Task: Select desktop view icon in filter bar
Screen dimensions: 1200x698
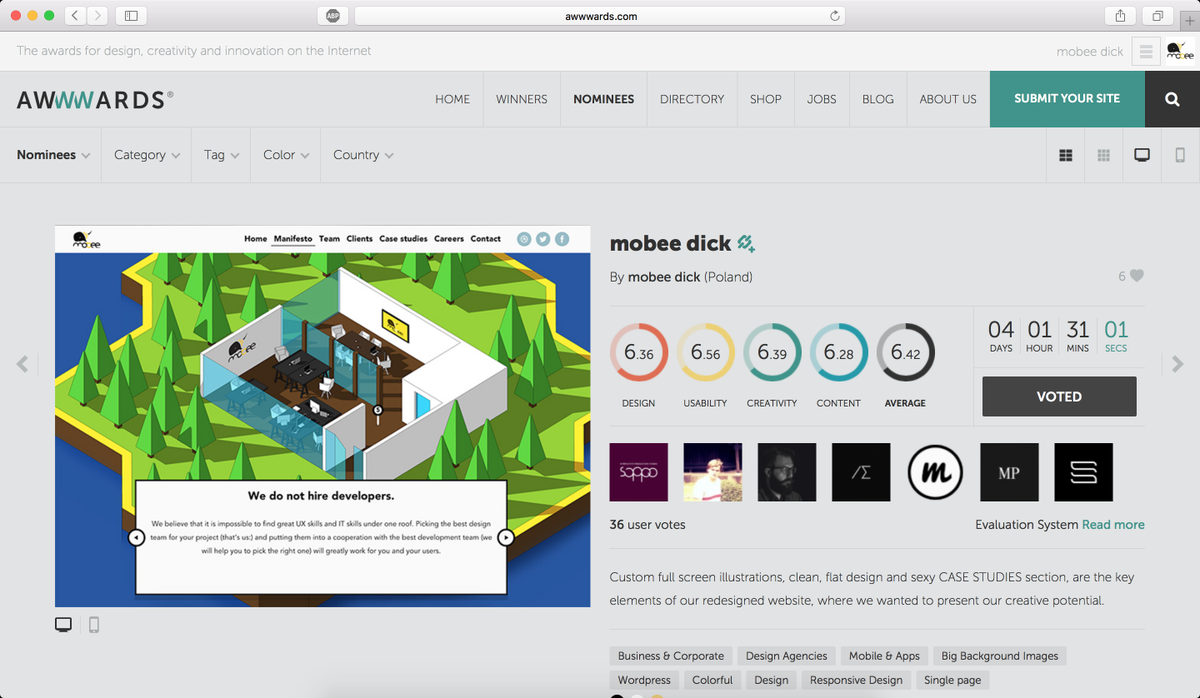Action: point(1142,155)
